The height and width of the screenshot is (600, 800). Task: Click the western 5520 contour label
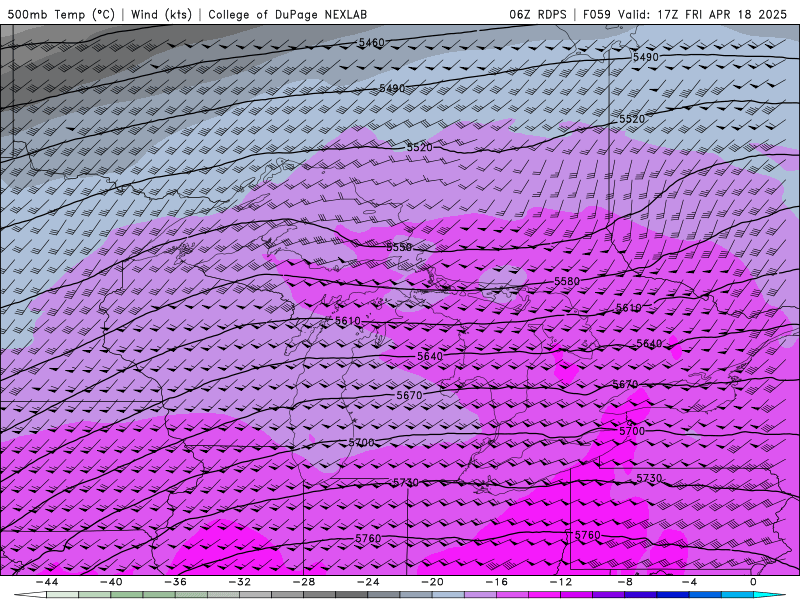[419, 147]
